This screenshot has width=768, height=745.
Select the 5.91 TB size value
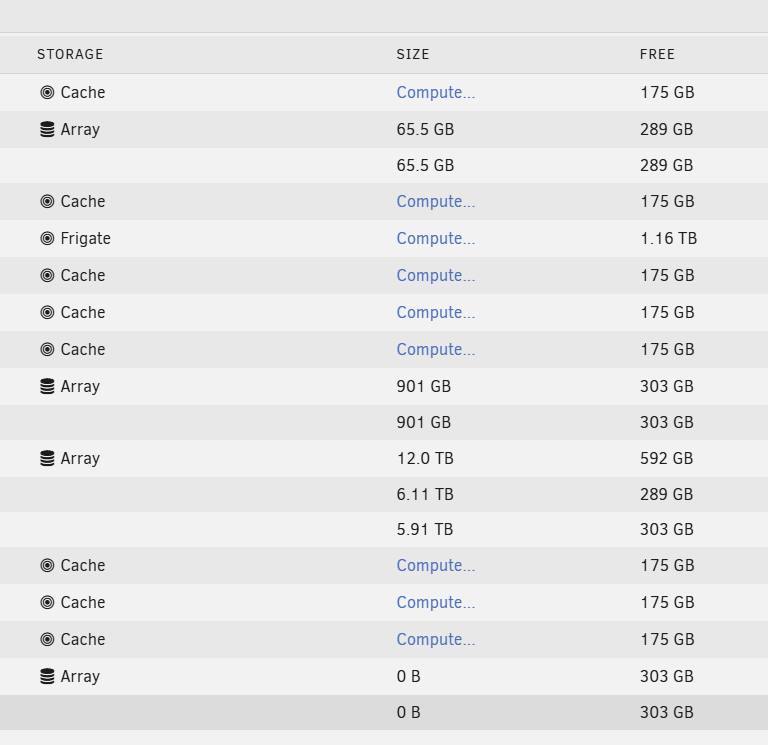tap(425, 529)
